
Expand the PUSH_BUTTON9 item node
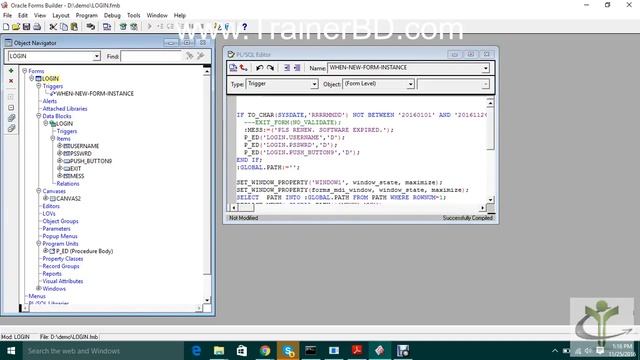[60, 161]
